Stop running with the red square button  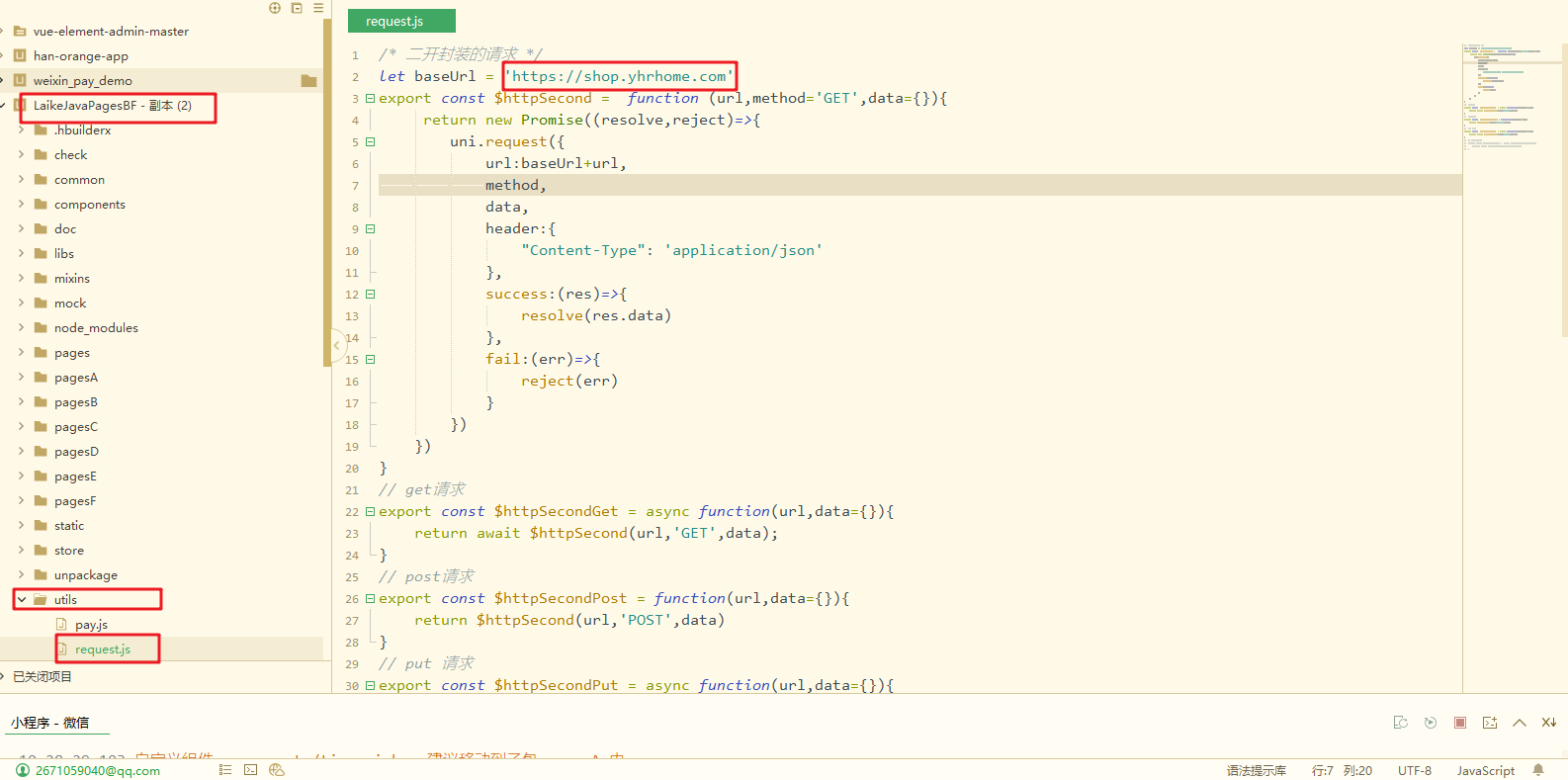click(x=1460, y=723)
